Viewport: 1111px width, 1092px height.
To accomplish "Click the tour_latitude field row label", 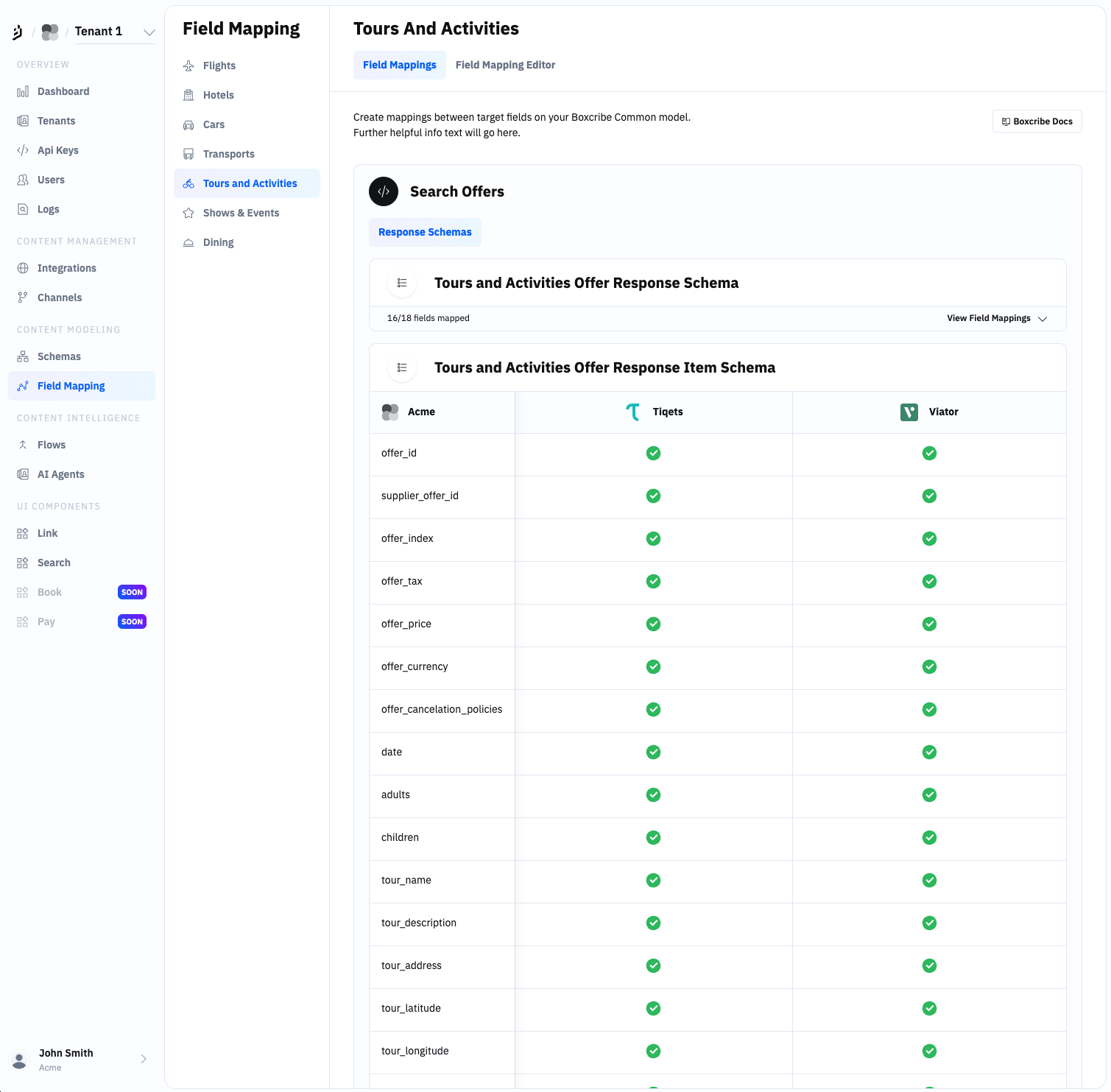I will [x=411, y=1008].
